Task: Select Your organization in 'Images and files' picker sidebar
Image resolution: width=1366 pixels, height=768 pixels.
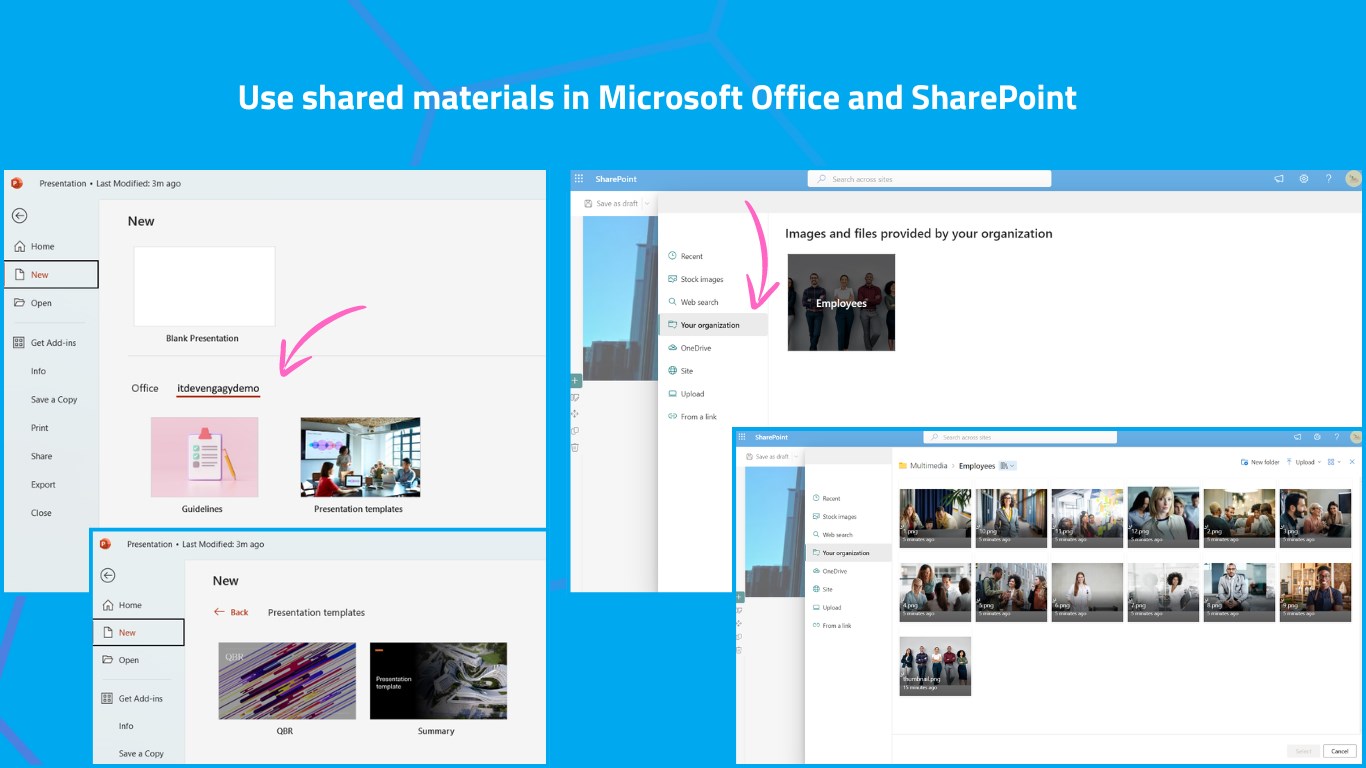Action: coord(713,325)
